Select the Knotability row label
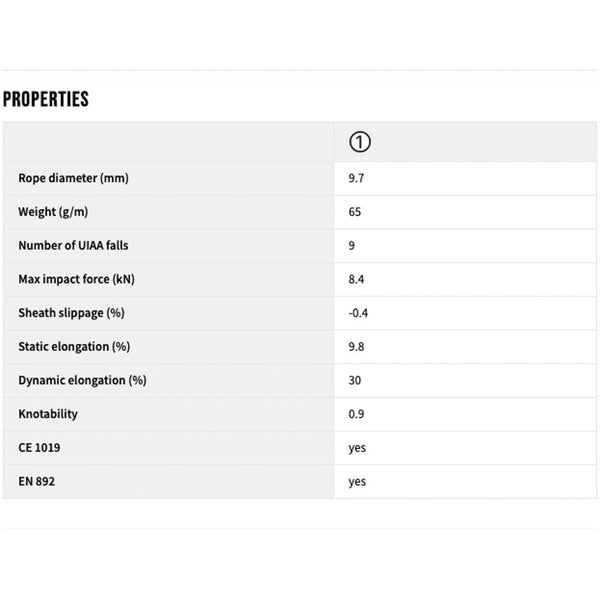Viewport: 600px width, 600px height. pyautogui.click(x=48, y=414)
